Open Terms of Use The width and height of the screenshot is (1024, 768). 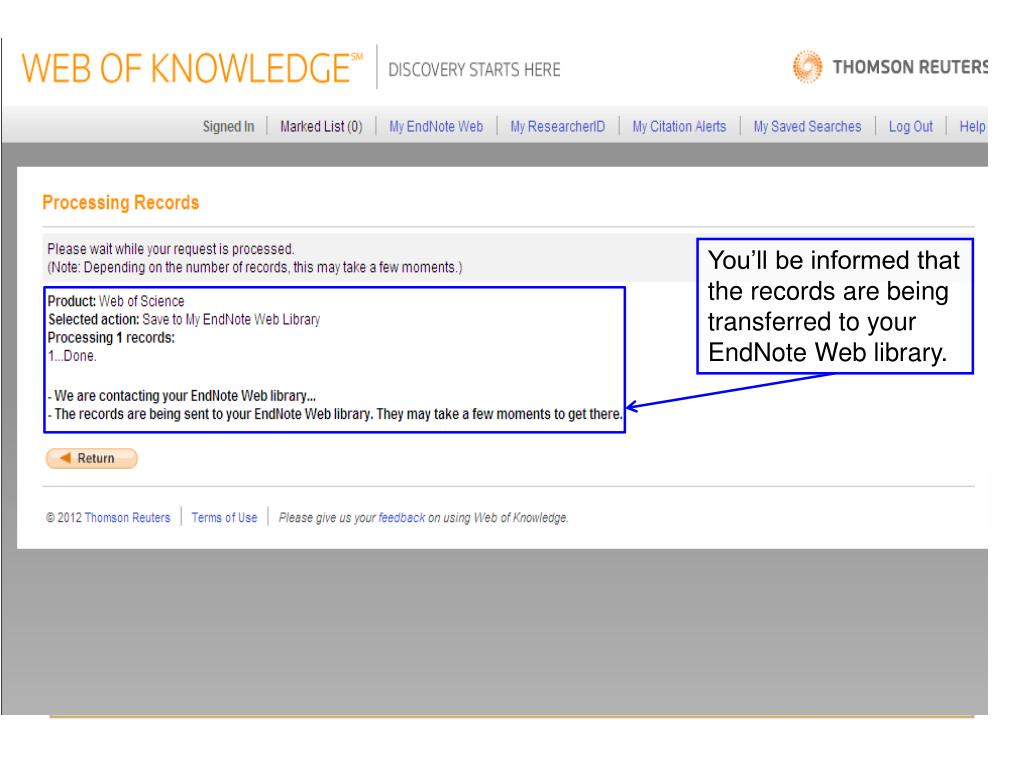pyautogui.click(x=224, y=518)
